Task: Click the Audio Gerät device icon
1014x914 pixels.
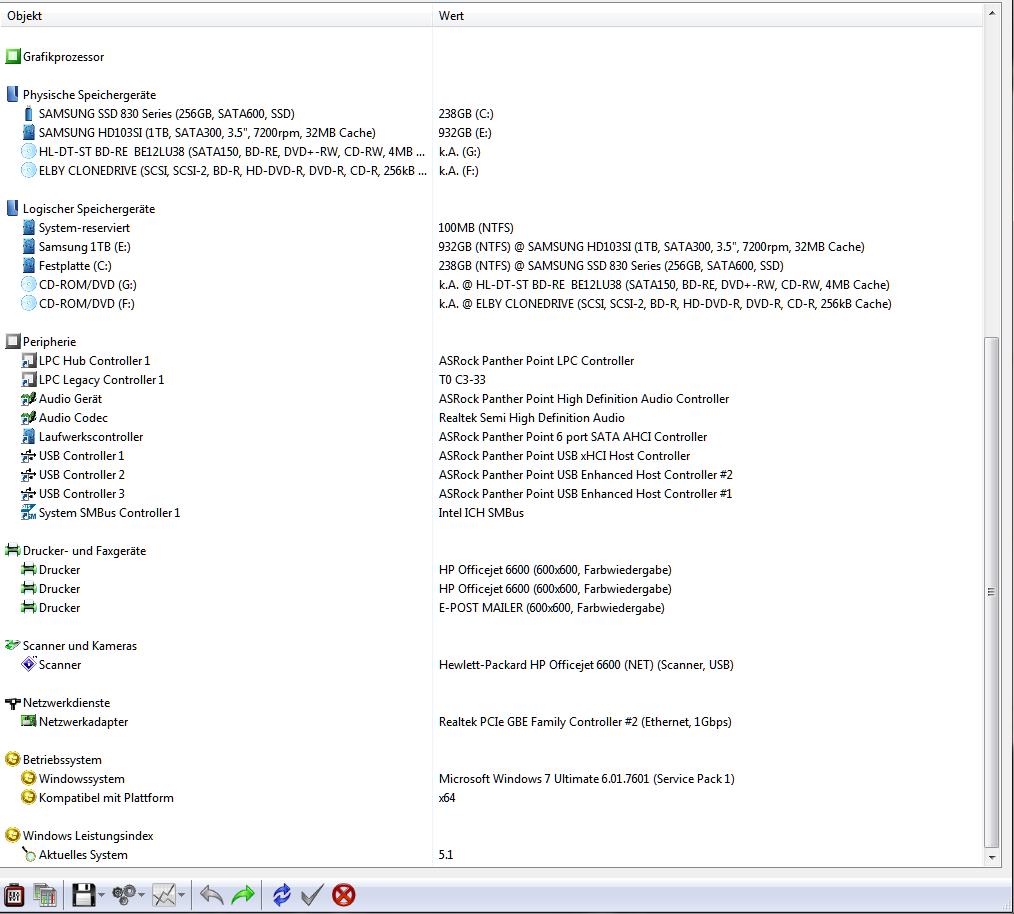Action: pos(28,398)
